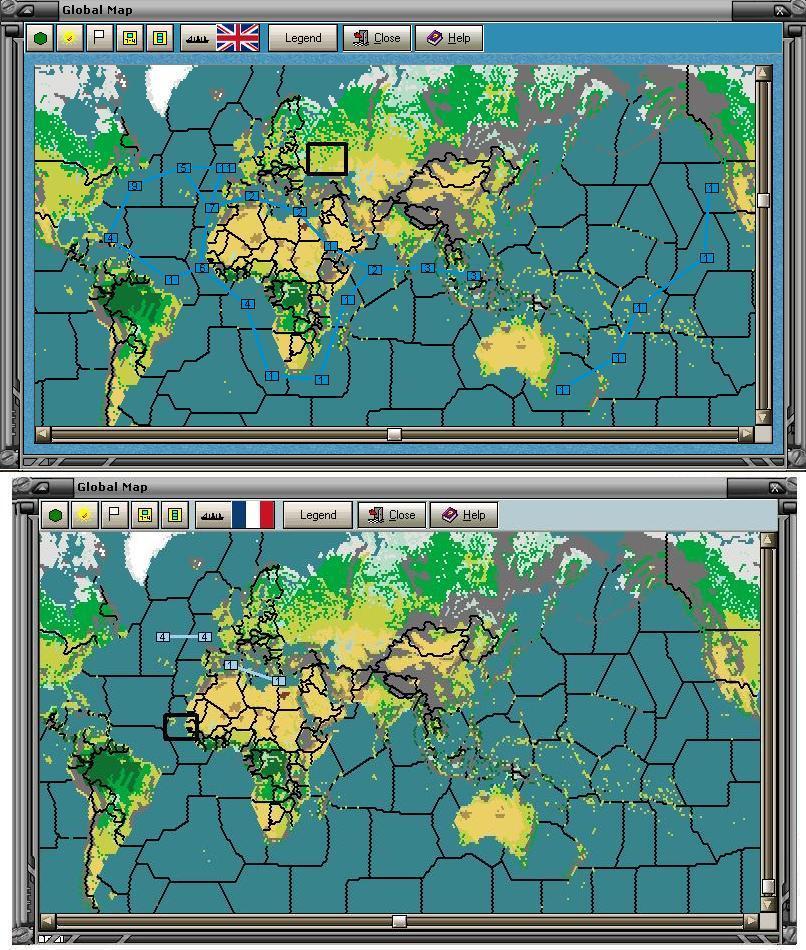Click South Atlantic route marker 4 west of Africa
Image resolution: width=806 pixels, height=950 pixels.
(247, 304)
